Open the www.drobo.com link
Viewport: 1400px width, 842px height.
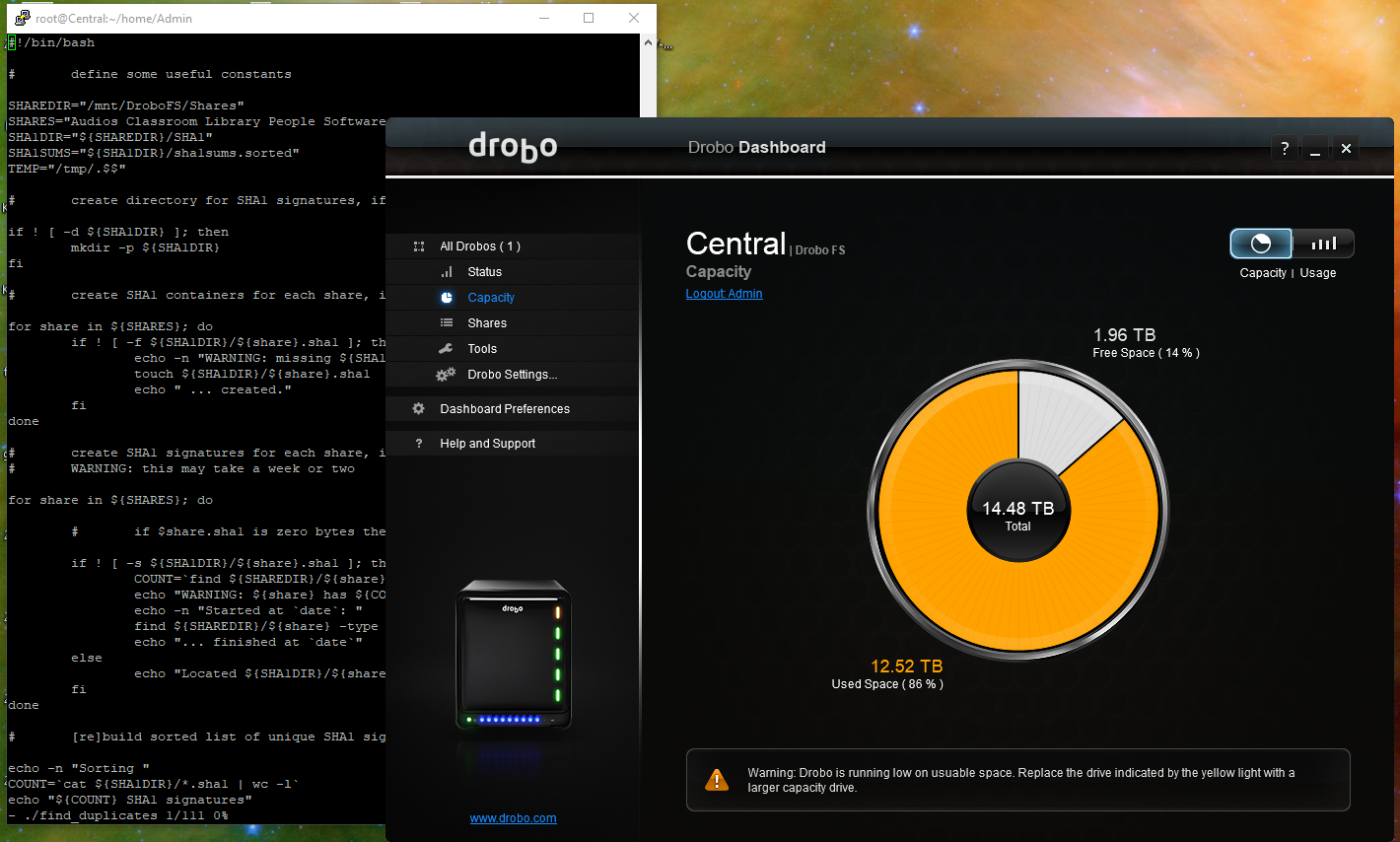click(x=514, y=818)
